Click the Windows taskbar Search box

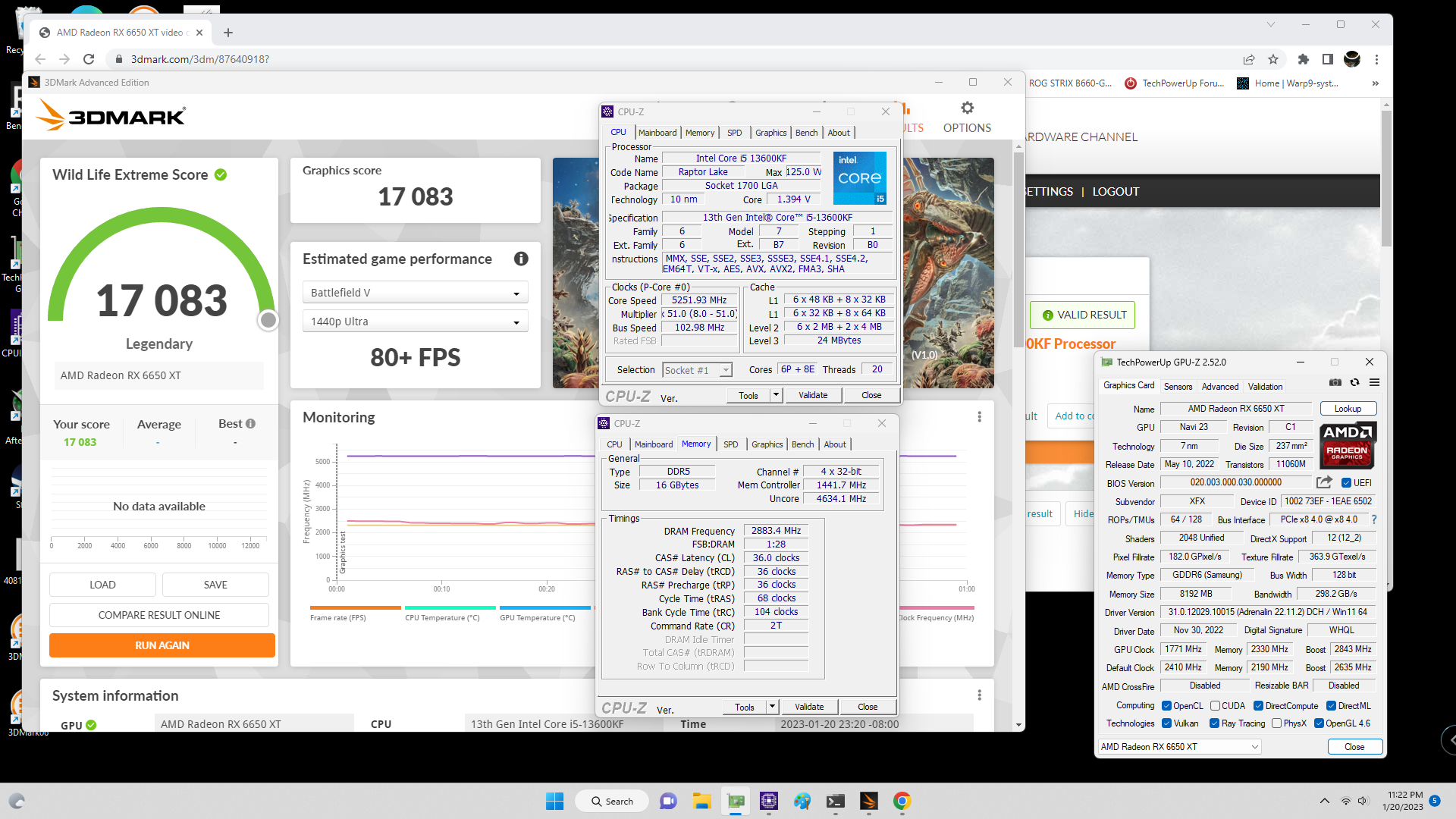(x=612, y=801)
